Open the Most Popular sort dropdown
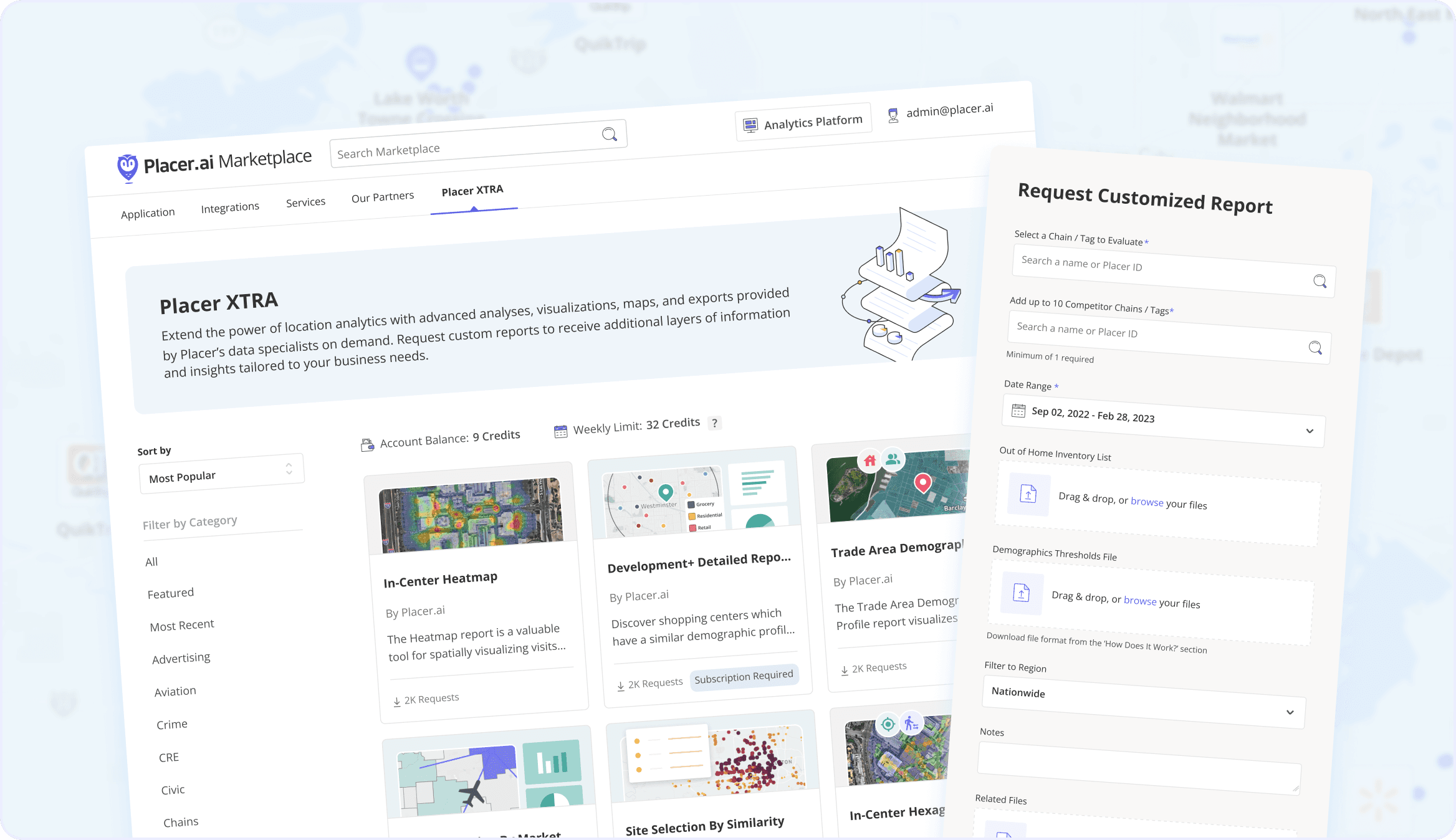 coord(221,474)
